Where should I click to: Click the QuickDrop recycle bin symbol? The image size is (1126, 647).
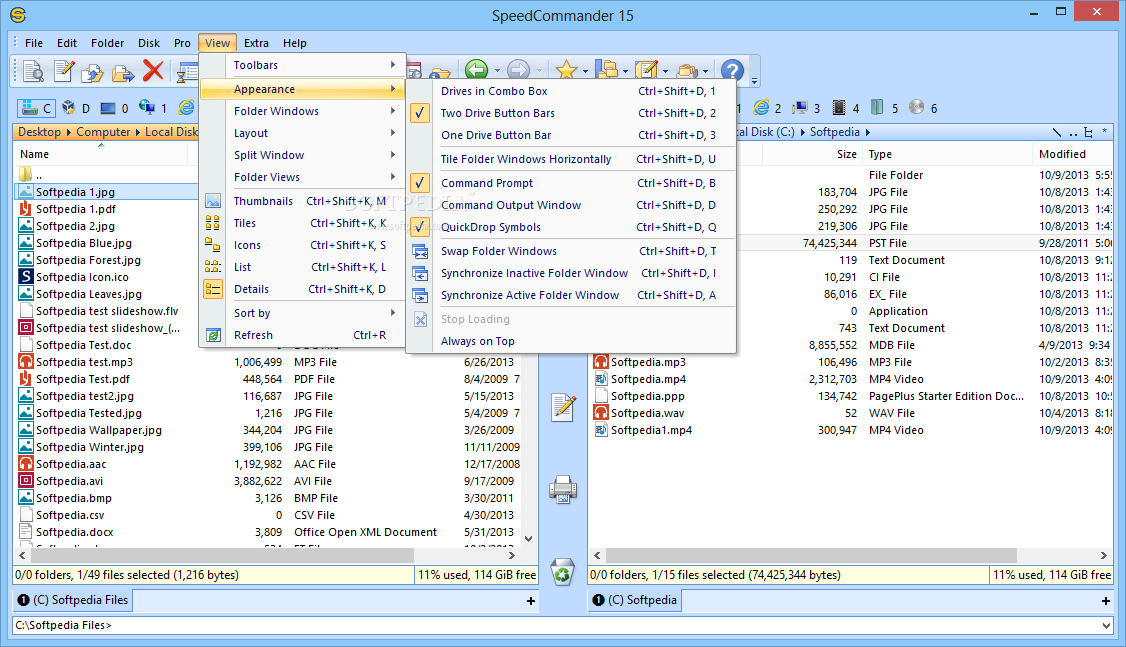pos(563,572)
